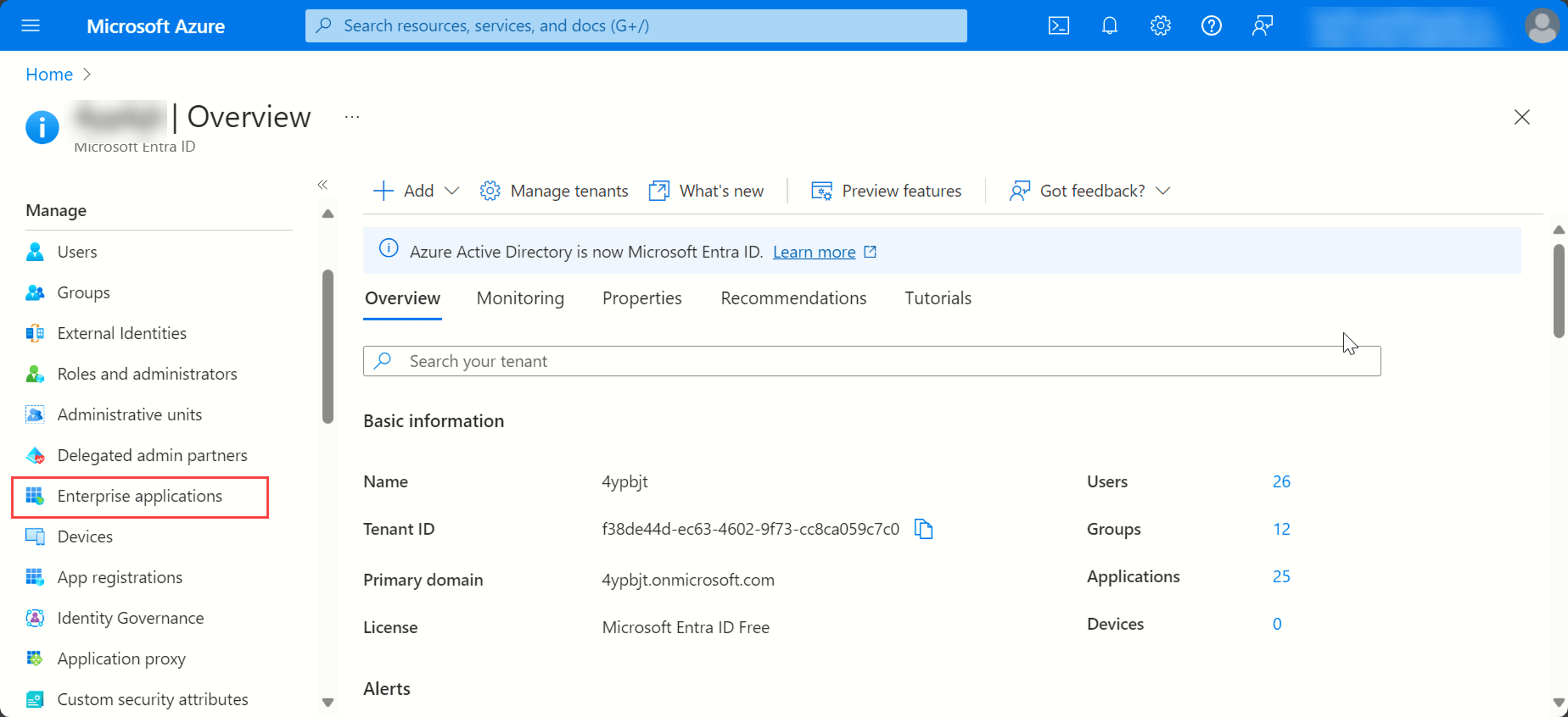Click the Microsoft Azure title
The image size is (1568, 717).
tap(156, 26)
